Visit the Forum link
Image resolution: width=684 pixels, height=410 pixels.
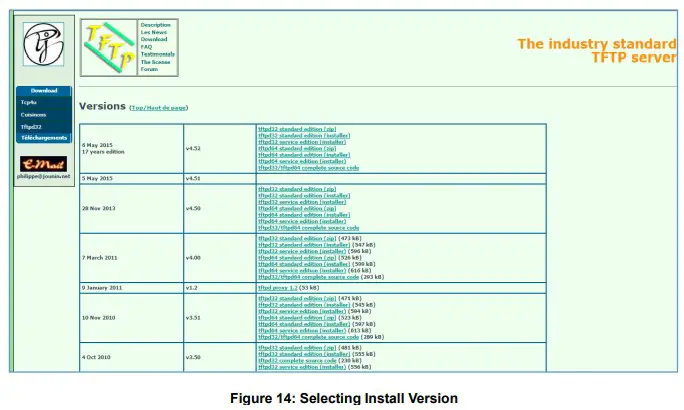click(148, 69)
